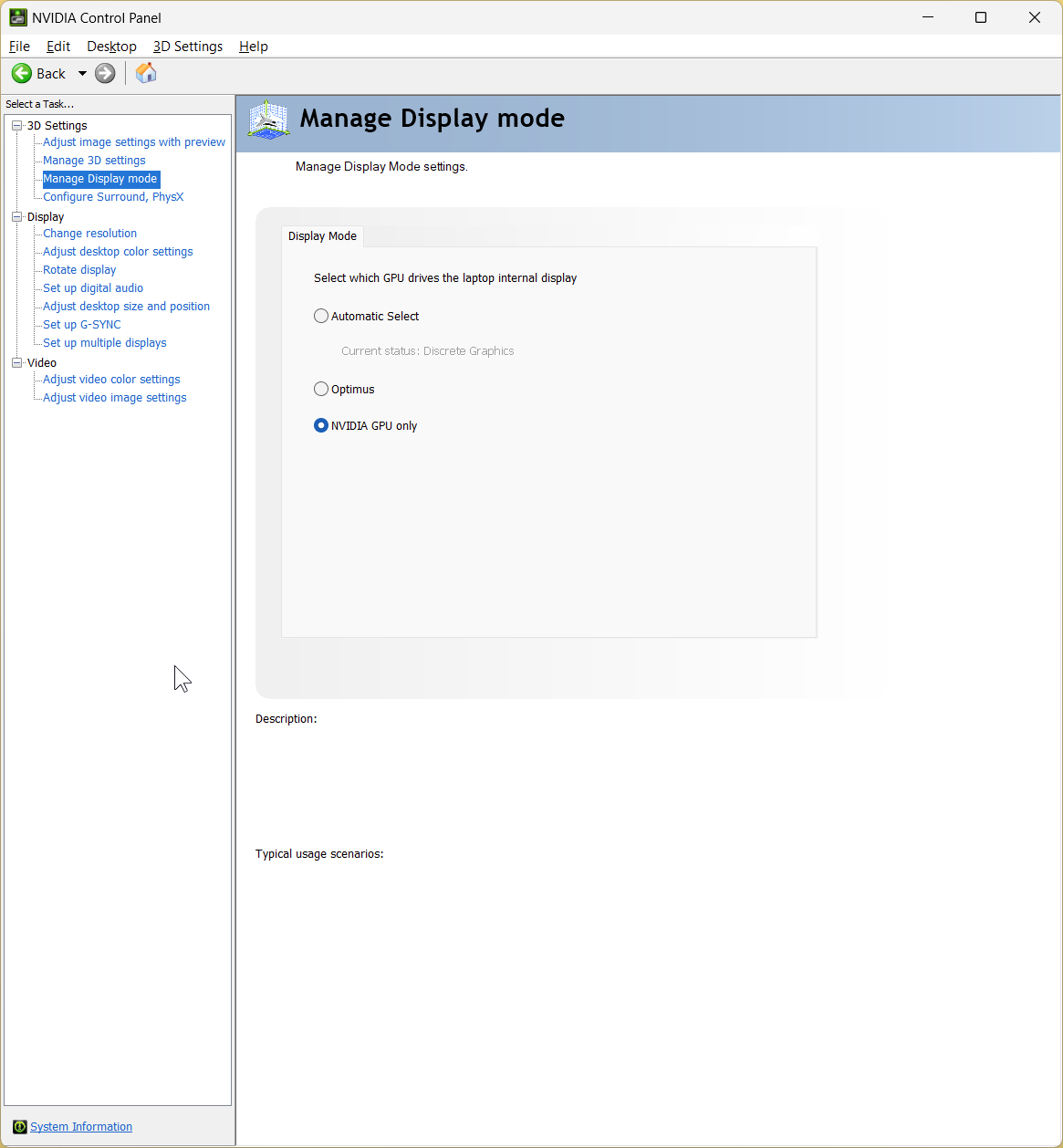This screenshot has width=1063, height=1148.
Task: Select Manage Display mode in tree
Action: point(100,179)
